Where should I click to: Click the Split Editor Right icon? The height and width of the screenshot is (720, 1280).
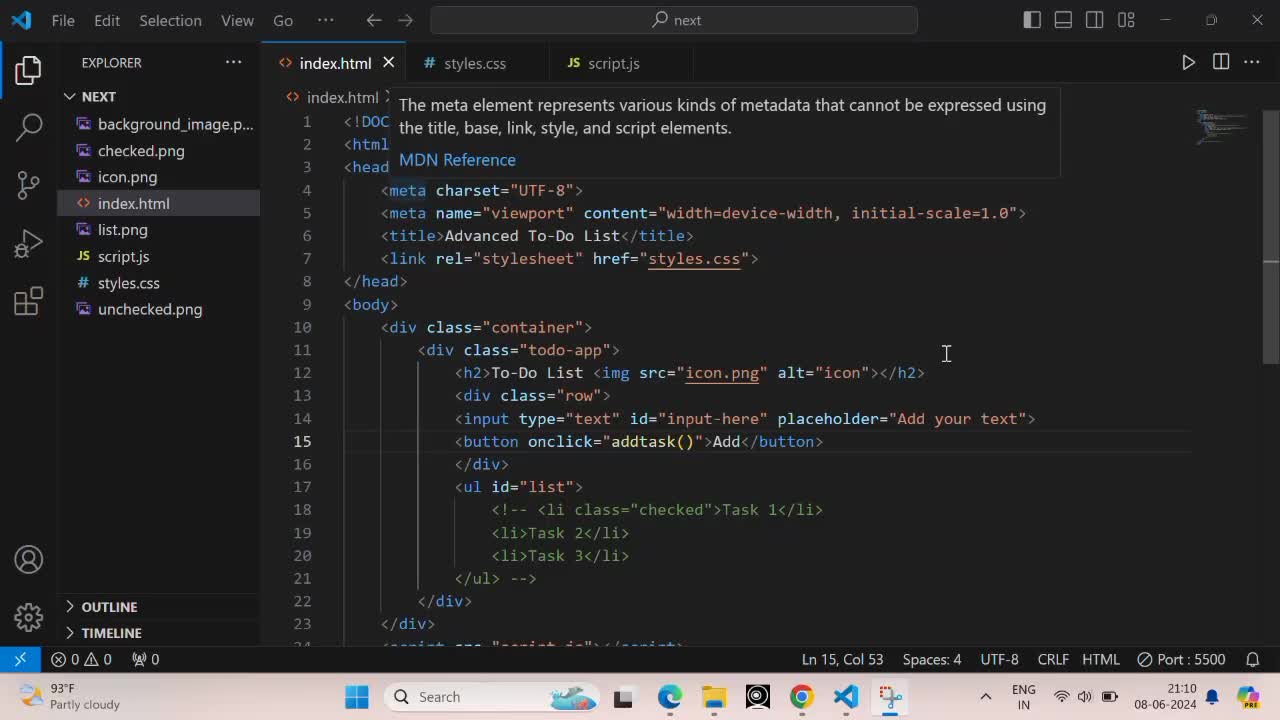coord(1220,62)
